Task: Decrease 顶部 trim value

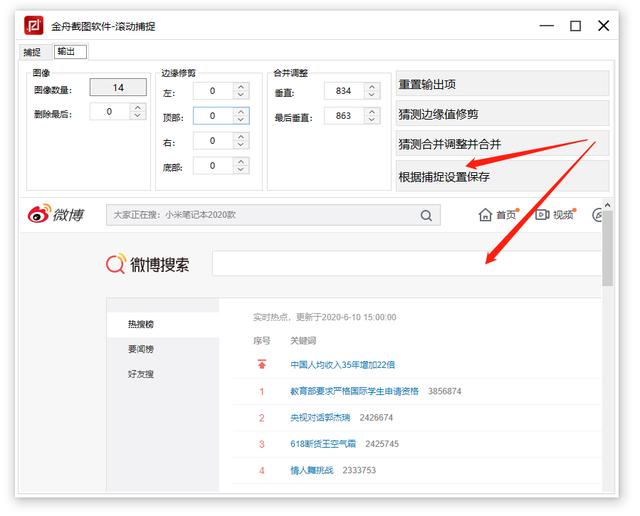Action: (x=241, y=120)
